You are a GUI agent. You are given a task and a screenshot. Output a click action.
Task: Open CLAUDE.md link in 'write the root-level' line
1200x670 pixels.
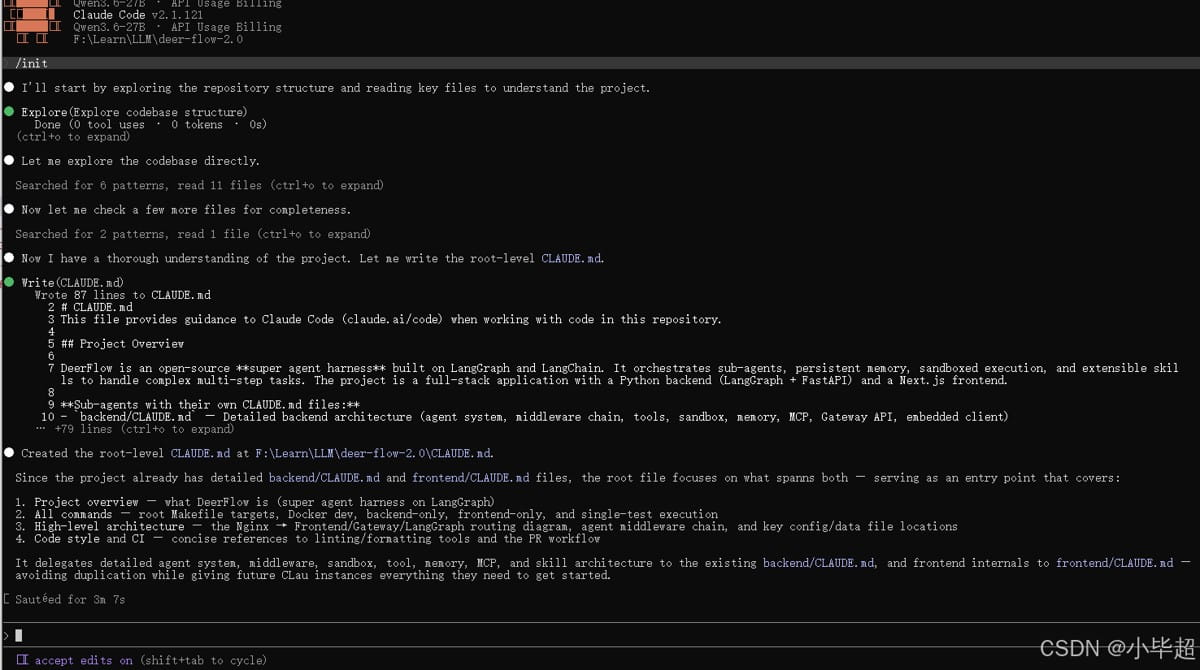click(x=571, y=258)
